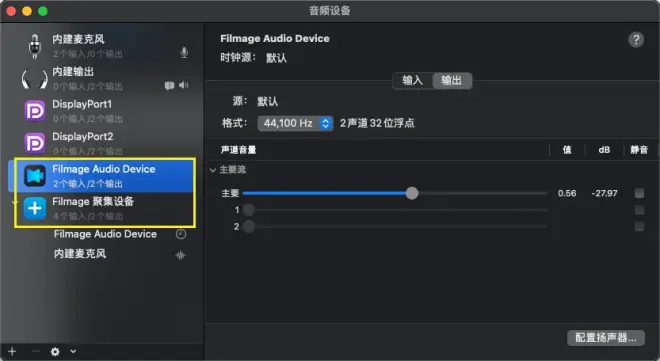660x361 pixels.
Task: Click the speaker output indicator for 内建输出
Action: [x=184, y=85]
